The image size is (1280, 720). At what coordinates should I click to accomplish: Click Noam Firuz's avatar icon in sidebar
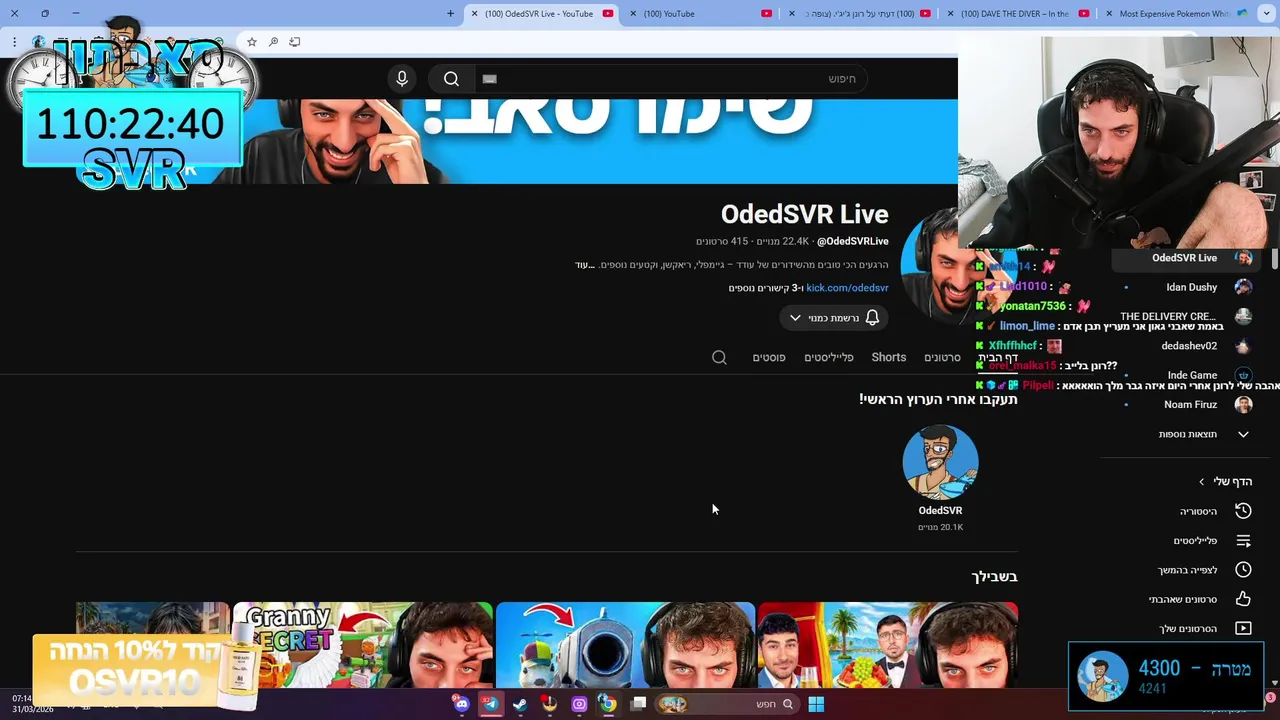click(1243, 404)
